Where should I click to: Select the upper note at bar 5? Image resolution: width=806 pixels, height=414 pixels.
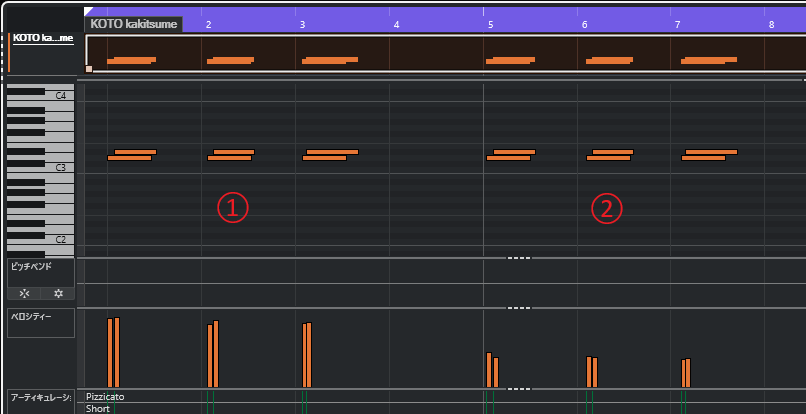click(x=515, y=152)
